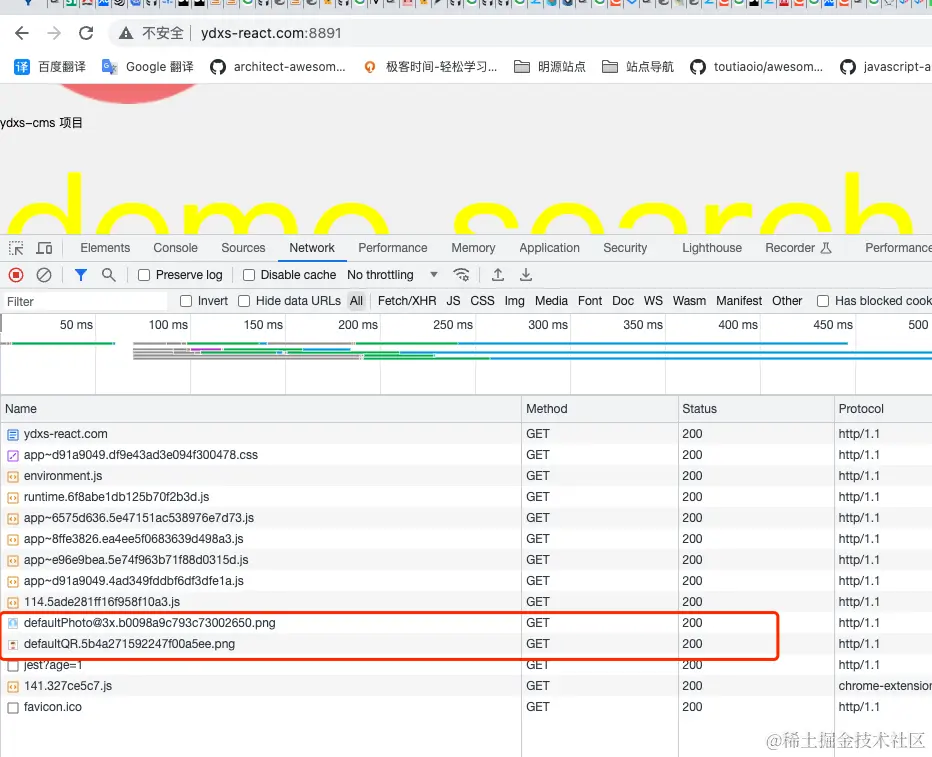The image size is (932, 757).
Task: Filter requests by Manifest
Action: (x=739, y=301)
